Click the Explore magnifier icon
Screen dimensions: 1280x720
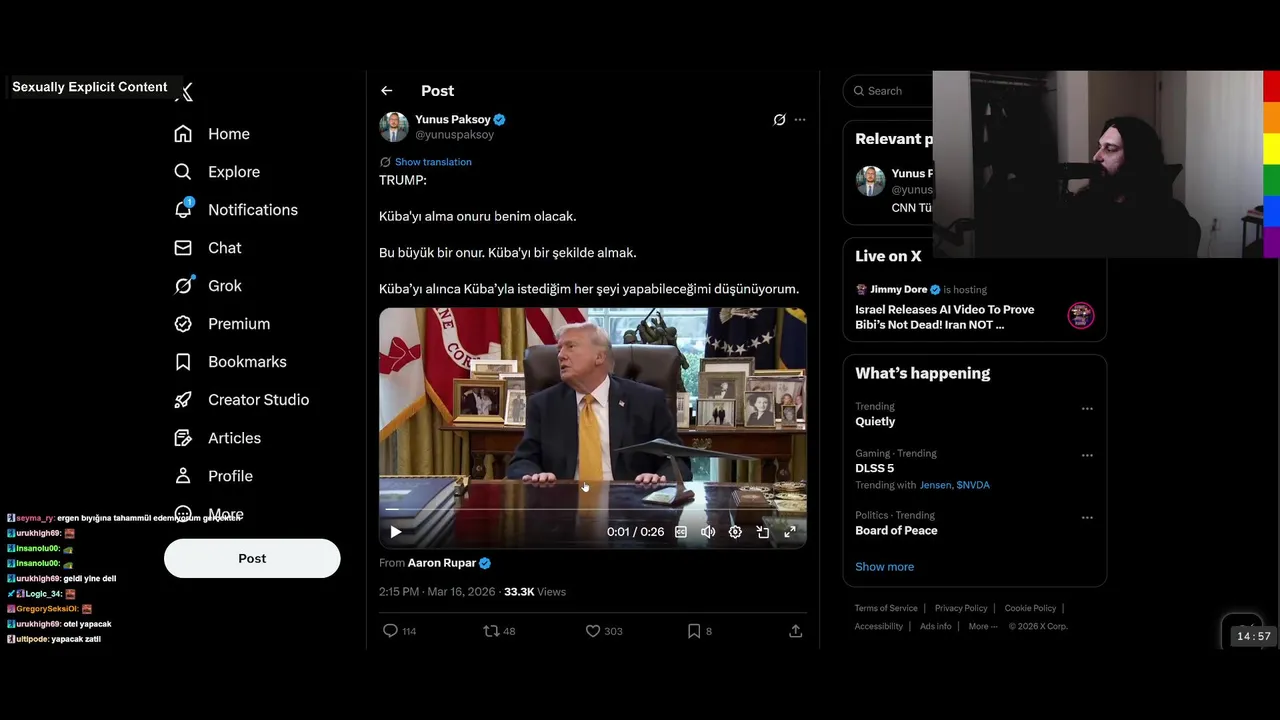pyautogui.click(x=183, y=172)
